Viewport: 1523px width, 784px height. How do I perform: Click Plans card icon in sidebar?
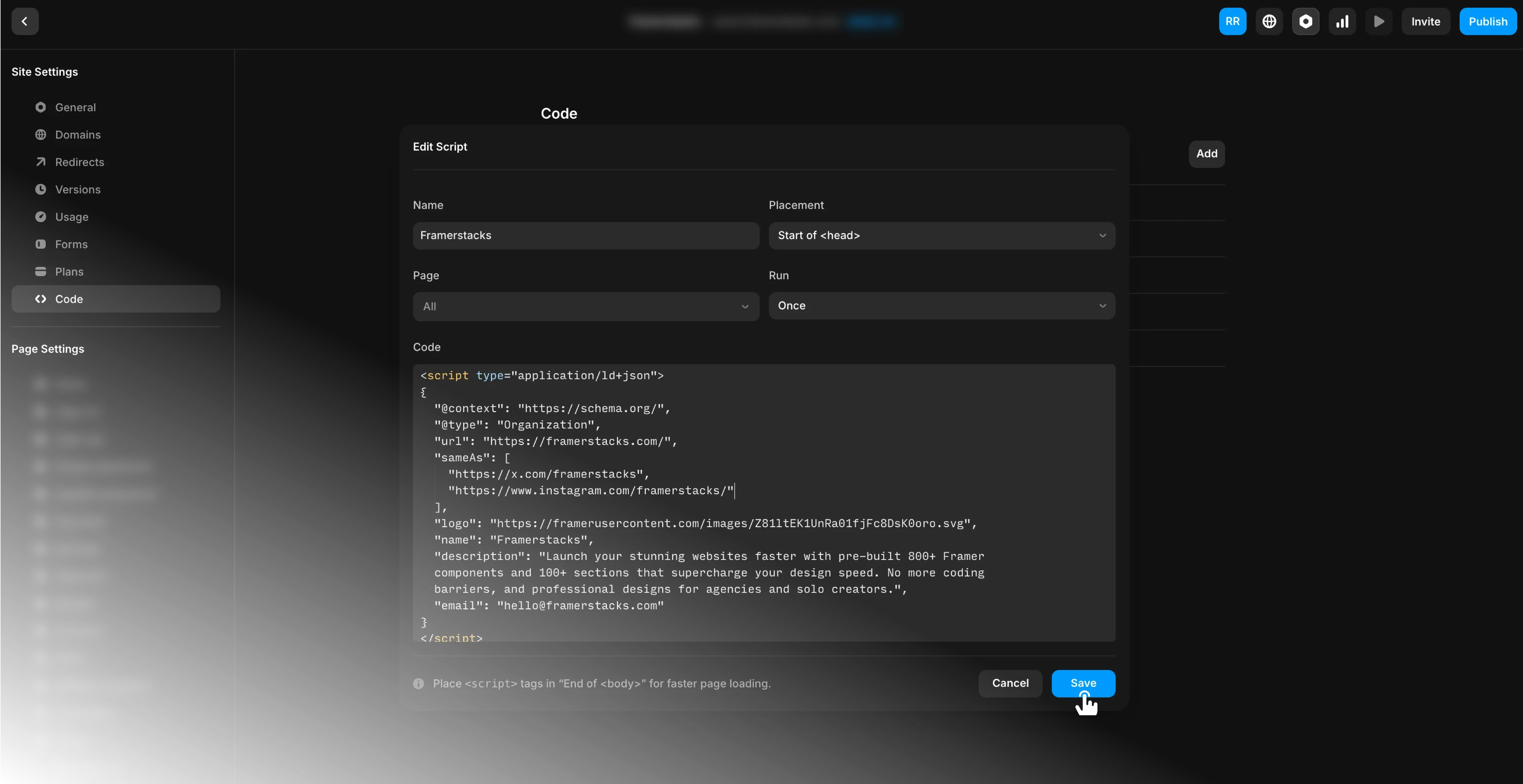coord(41,271)
